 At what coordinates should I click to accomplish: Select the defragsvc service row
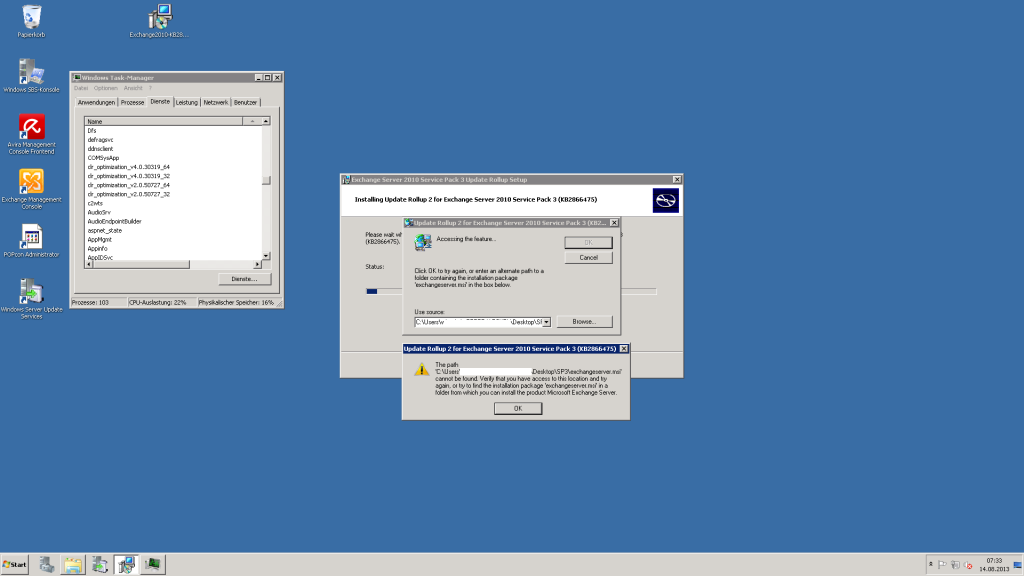click(x=173, y=140)
